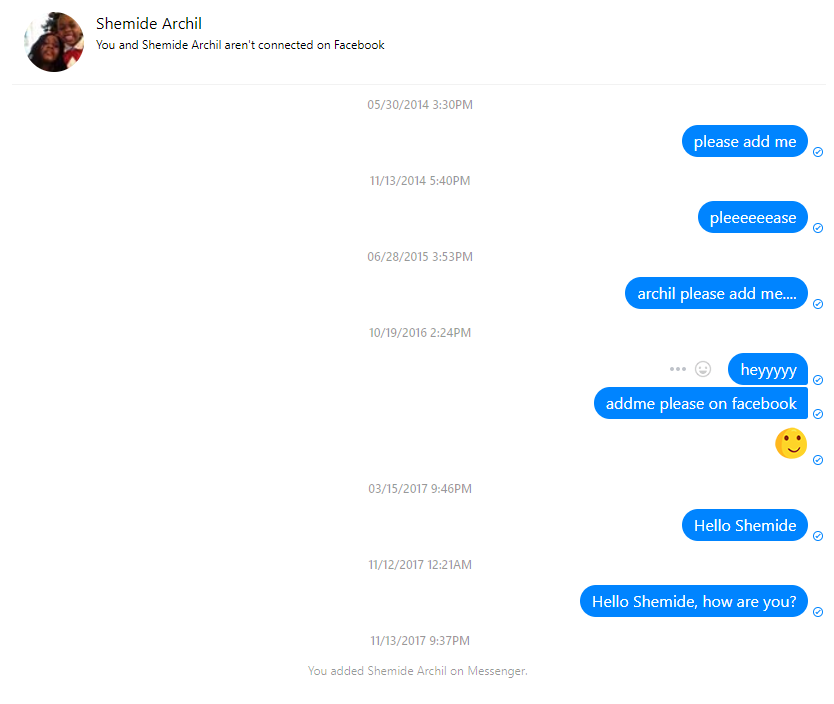Click delivery checkmark beside the smiley emoji
The image size is (834, 704).
[x=818, y=460]
